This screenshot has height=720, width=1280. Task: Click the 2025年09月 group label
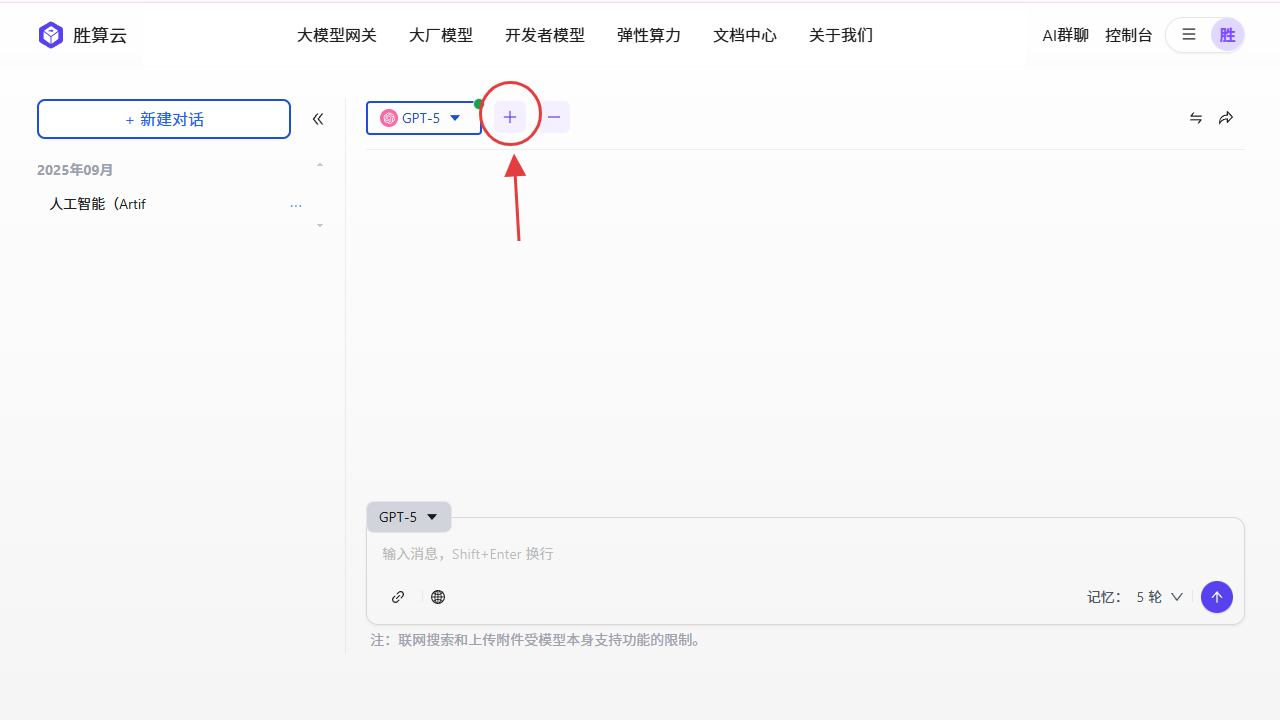click(x=75, y=170)
